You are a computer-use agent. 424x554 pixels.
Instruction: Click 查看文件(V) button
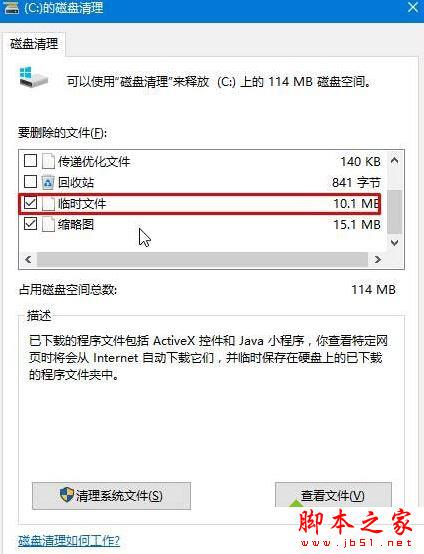click(x=333, y=495)
